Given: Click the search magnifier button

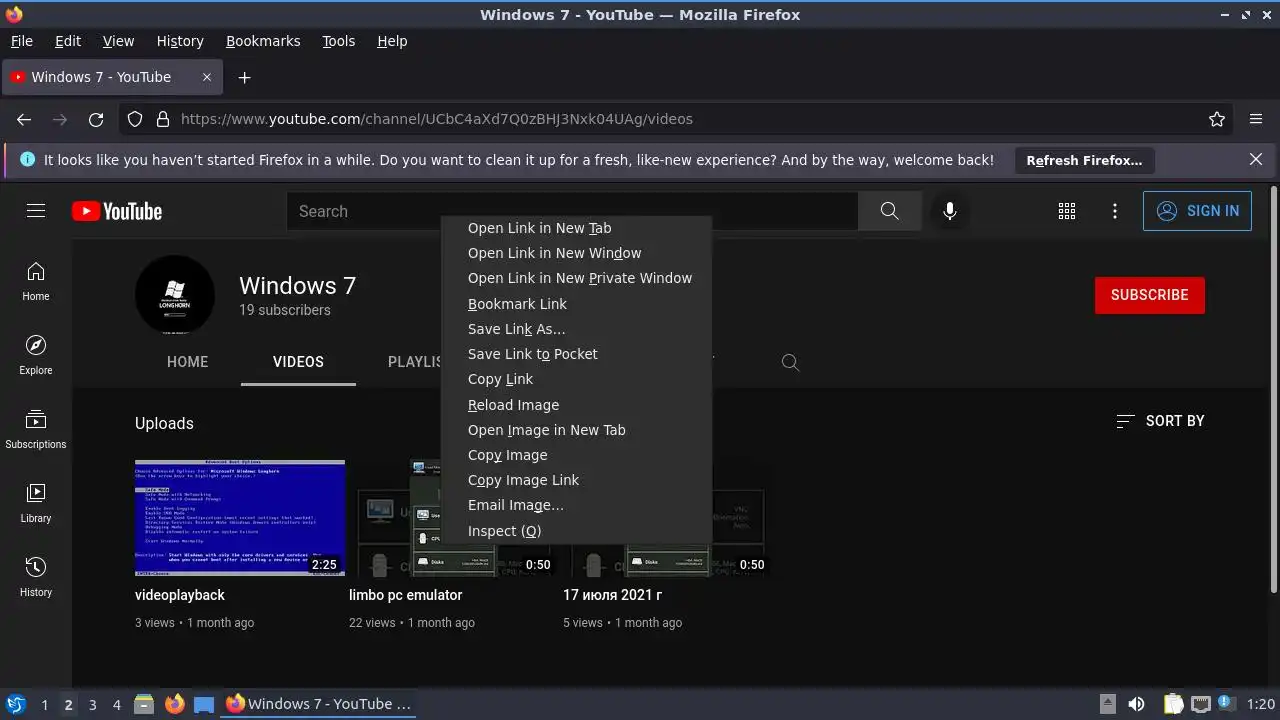Looking at the screenshot, I should point(889,211).
